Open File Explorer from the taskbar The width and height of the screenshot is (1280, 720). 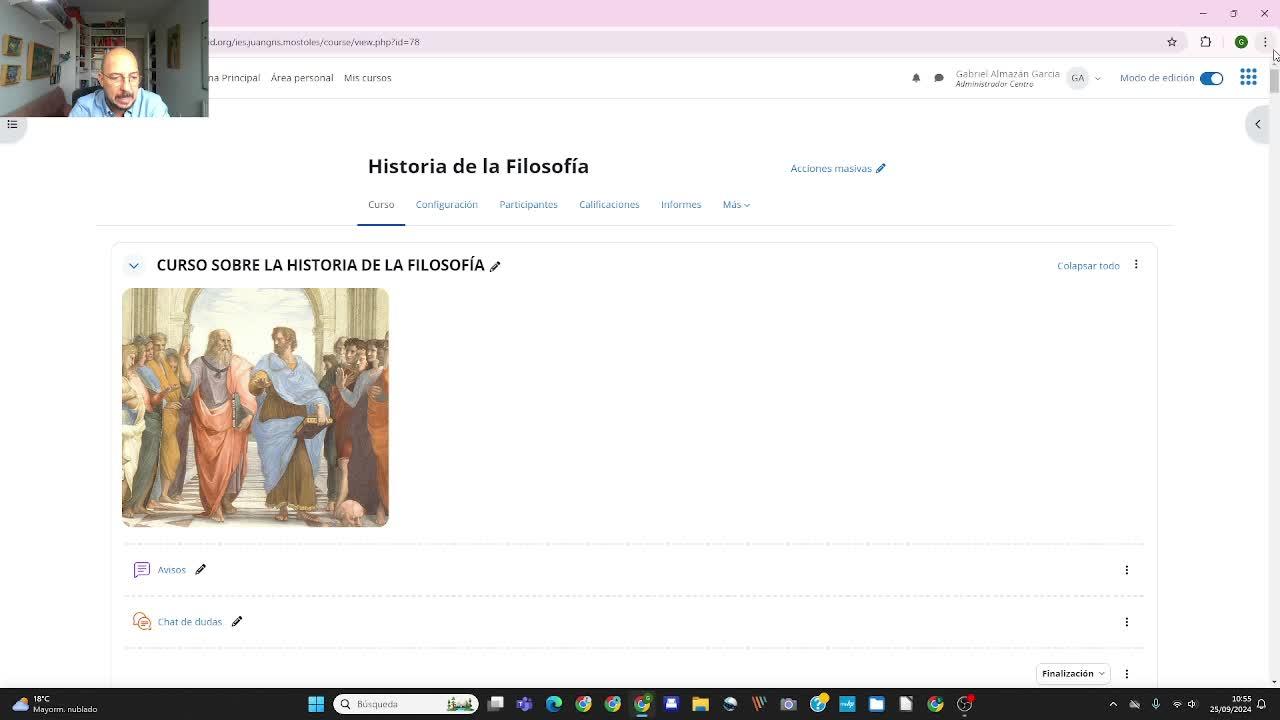pos(700,704)
